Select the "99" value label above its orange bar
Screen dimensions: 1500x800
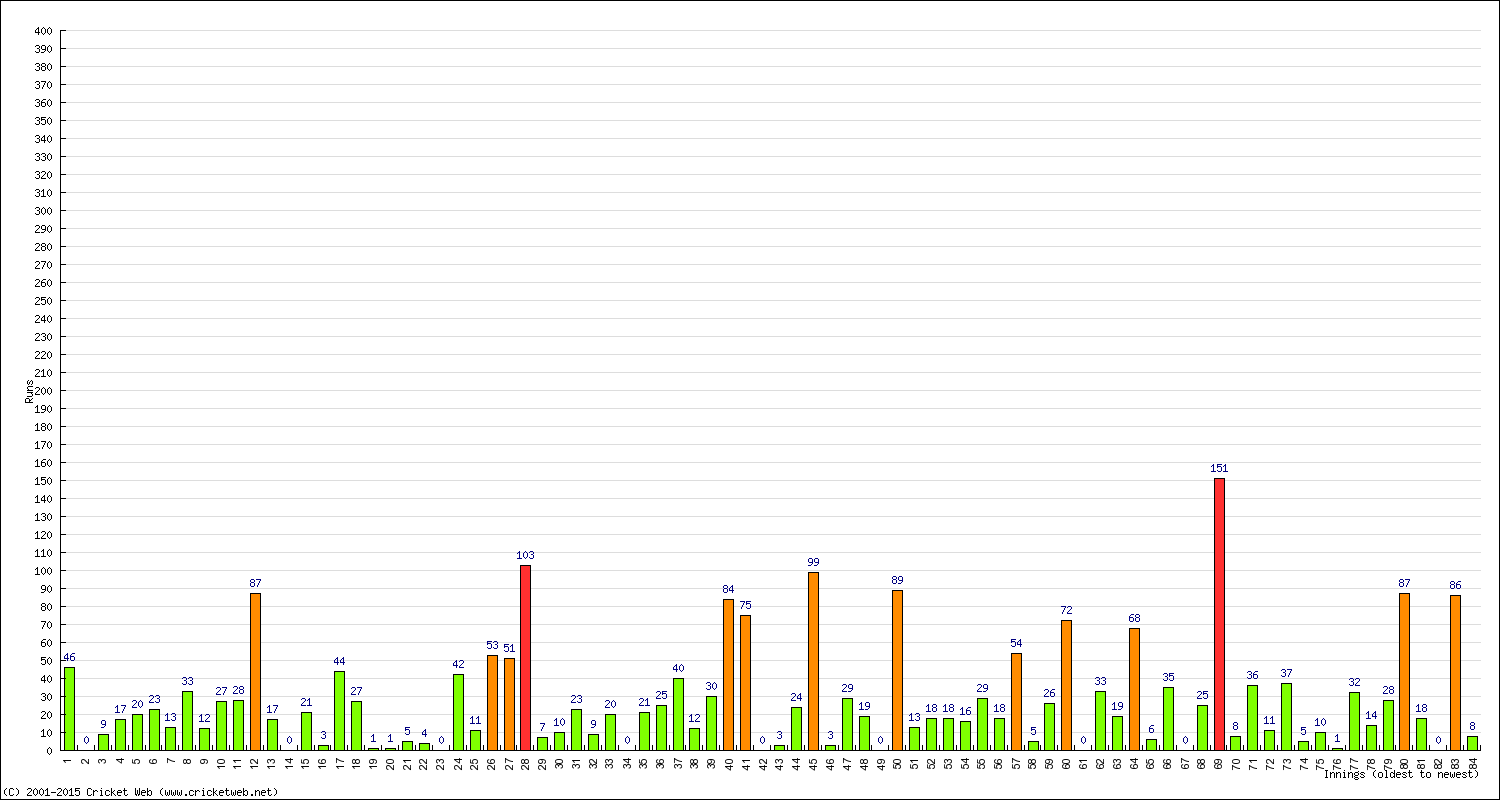[x=813, y=562]
